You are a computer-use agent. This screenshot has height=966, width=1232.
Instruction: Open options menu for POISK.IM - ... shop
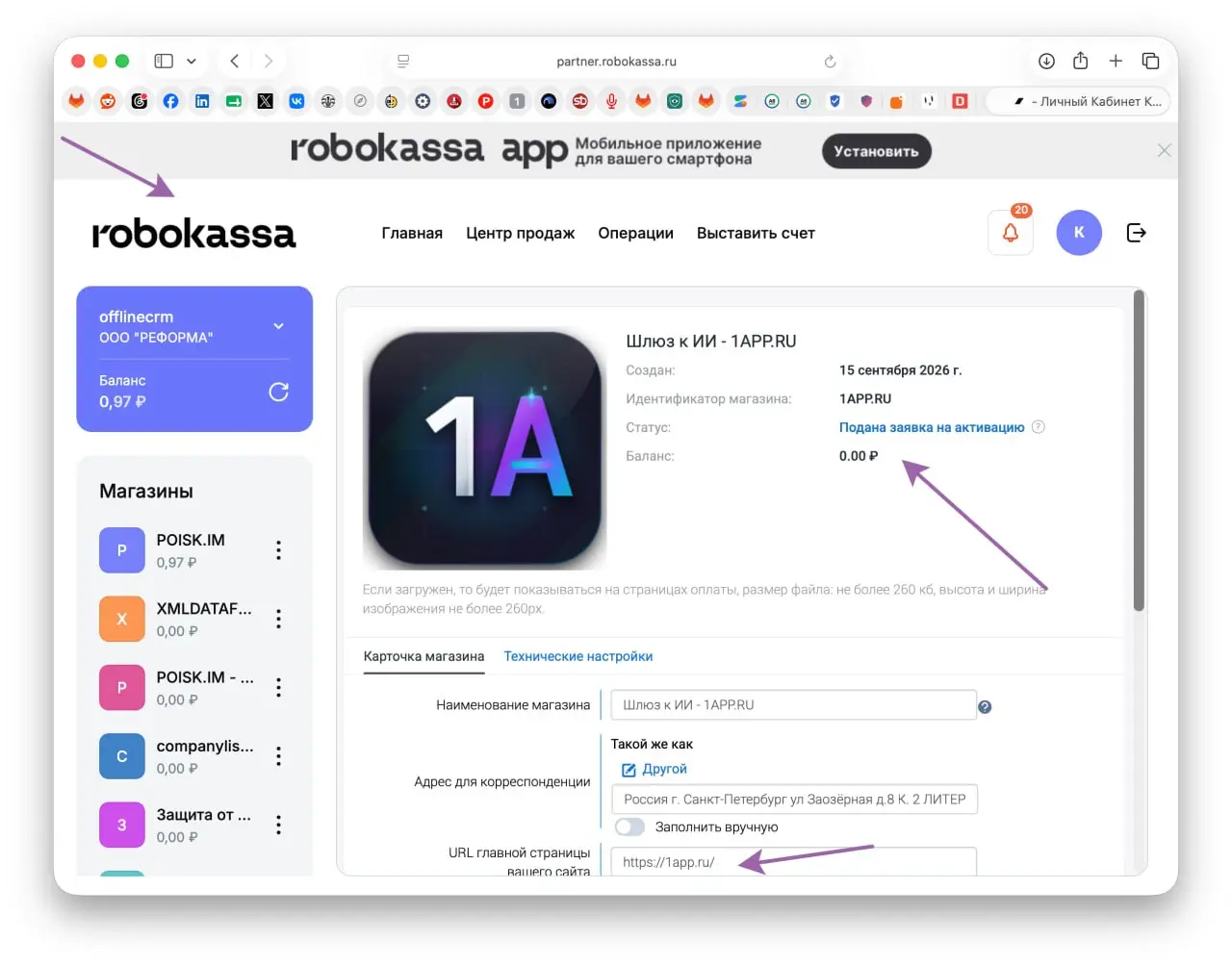point(278,687)
